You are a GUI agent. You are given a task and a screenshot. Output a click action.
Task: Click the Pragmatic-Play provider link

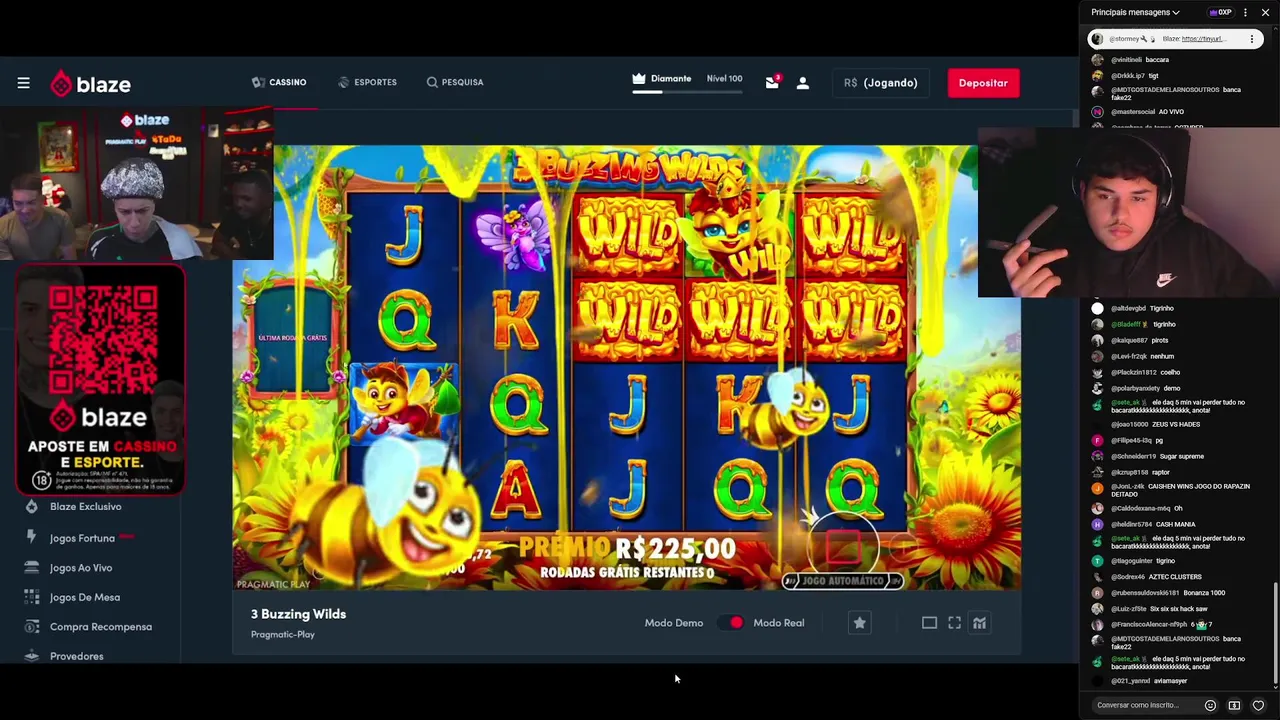283,634
